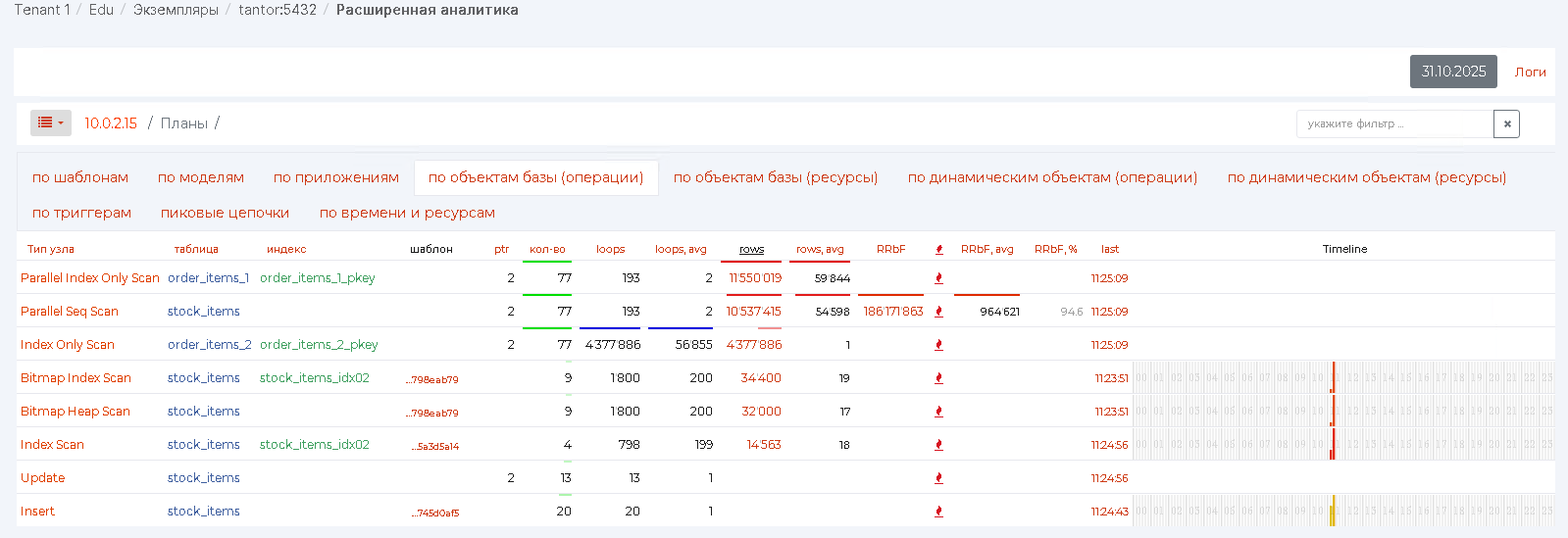Go to the 10.0.2.15 breadcrumb link
This screenshot has height=538, width=1568.
coord(111,123)
